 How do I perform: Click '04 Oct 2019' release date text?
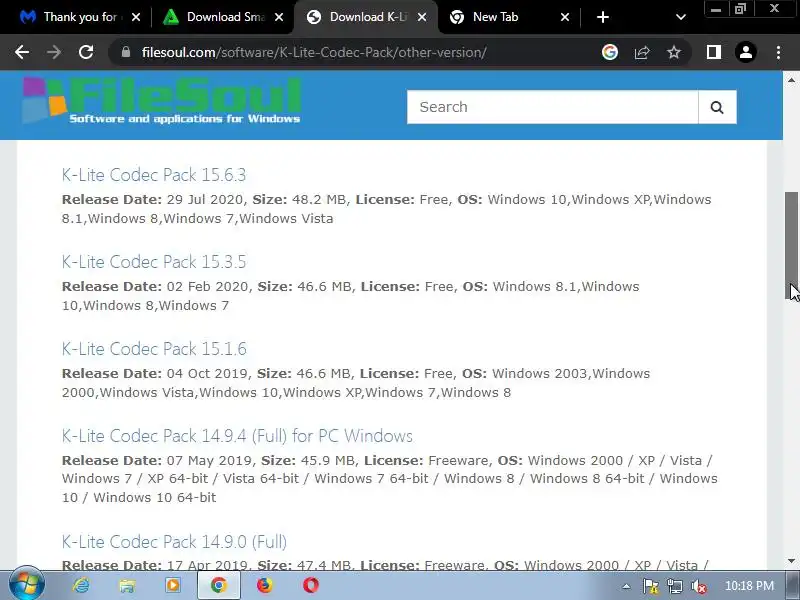pos(208,373)
